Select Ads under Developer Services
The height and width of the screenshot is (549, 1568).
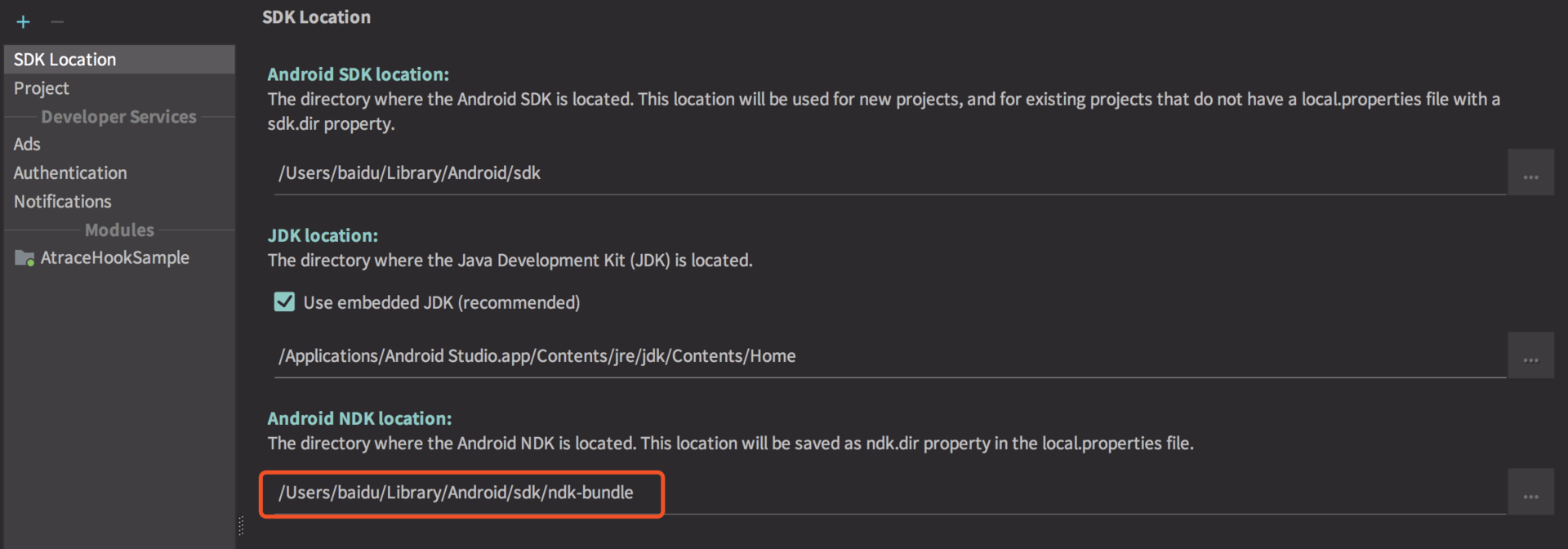coord(27,145)
